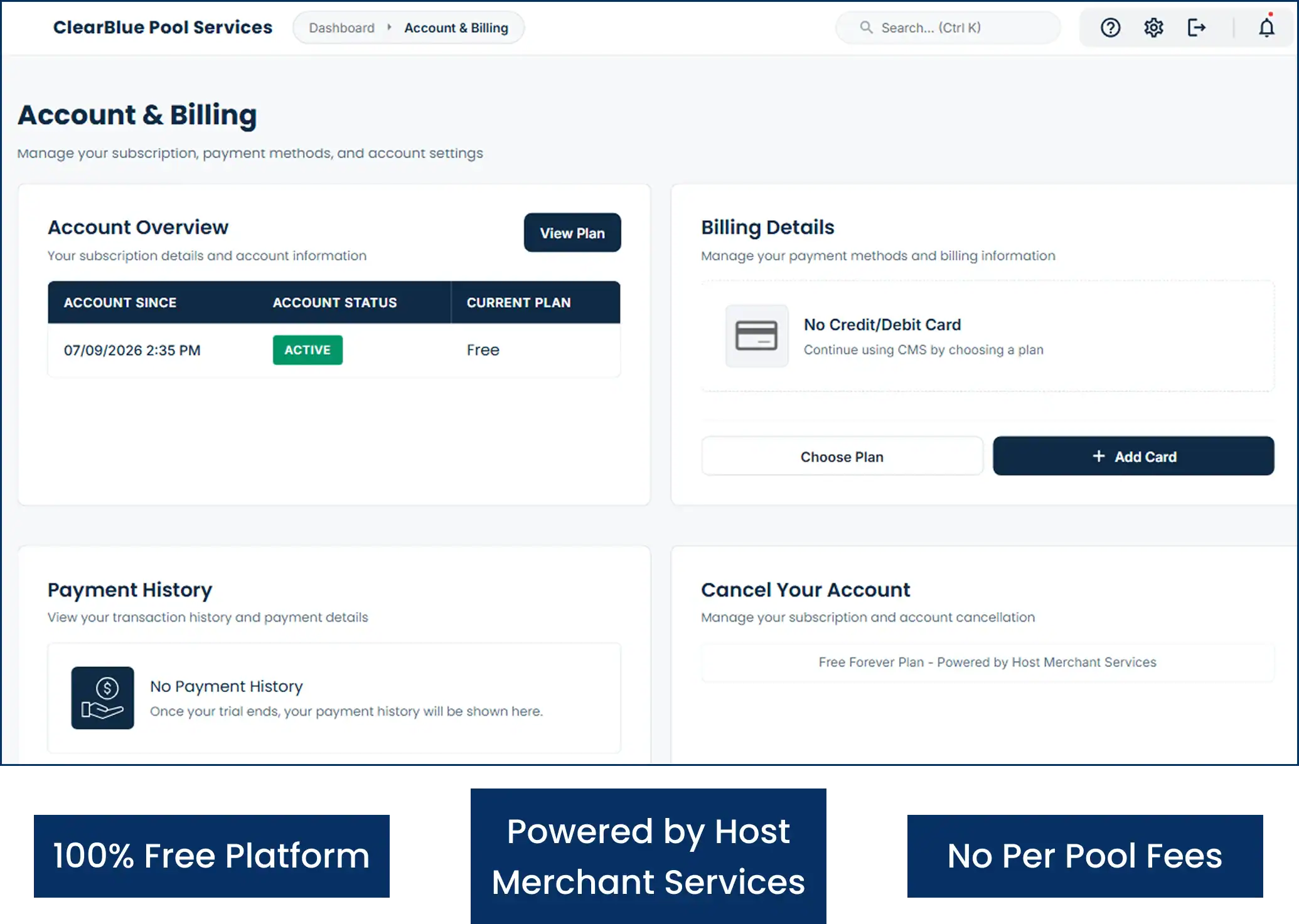Screen dimensions: 1299x924
Task: Click the Billing Details heading
Action: pos(767,227)
